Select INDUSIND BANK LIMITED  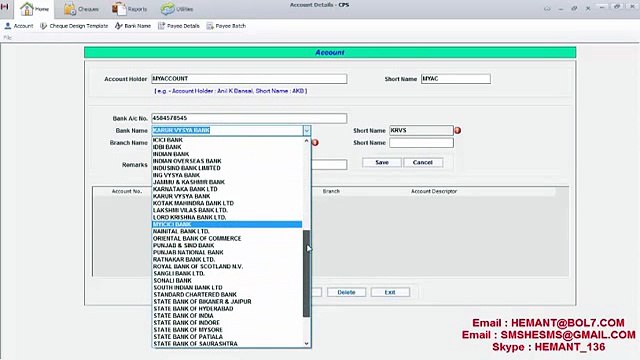click(227, 168)
